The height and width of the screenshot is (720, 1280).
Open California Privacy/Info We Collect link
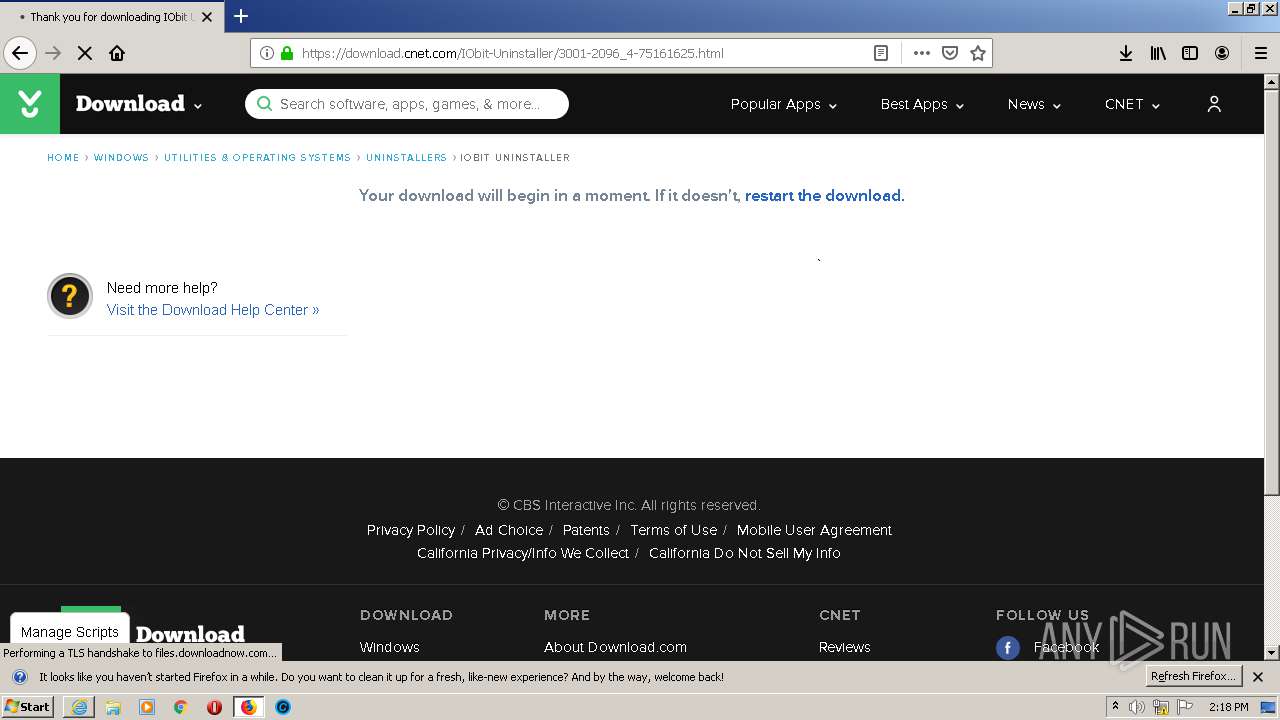tap(523, 553)
